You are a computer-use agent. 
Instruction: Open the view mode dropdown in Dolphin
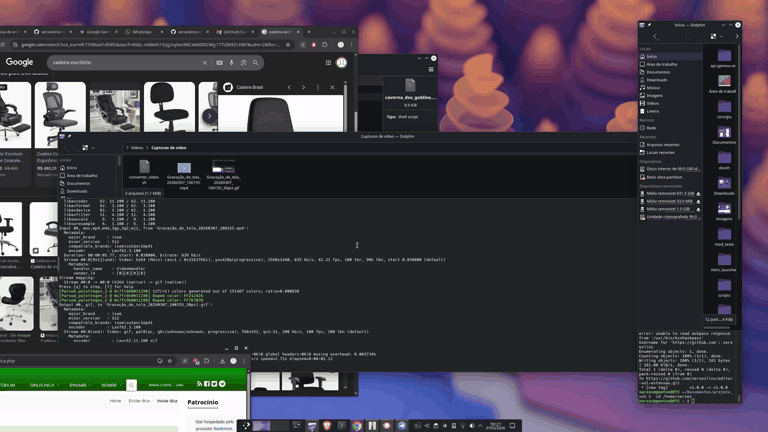[x=715, y=37]
